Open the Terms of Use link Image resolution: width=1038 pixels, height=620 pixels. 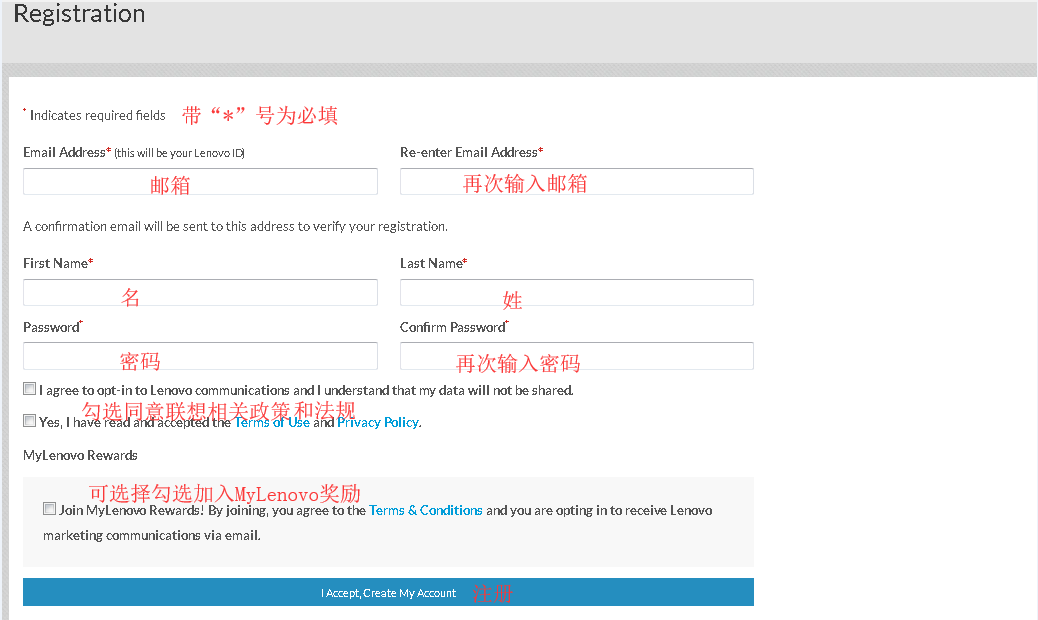point(272,422)
